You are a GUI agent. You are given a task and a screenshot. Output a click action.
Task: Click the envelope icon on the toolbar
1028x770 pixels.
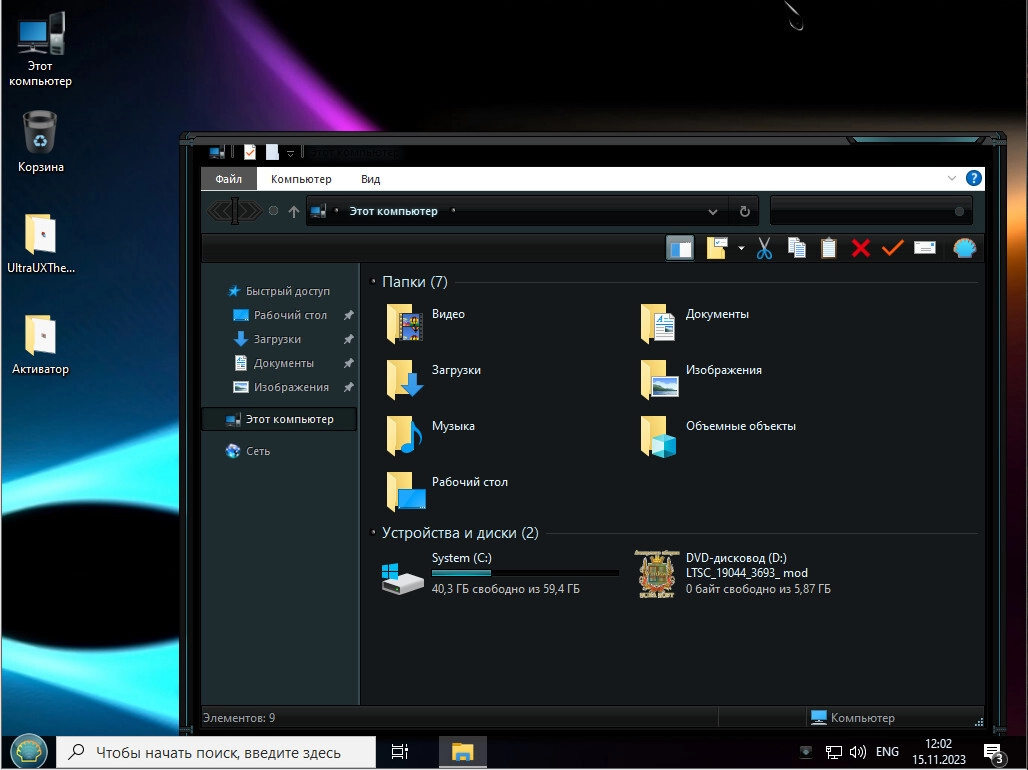(x=924, y=248)
